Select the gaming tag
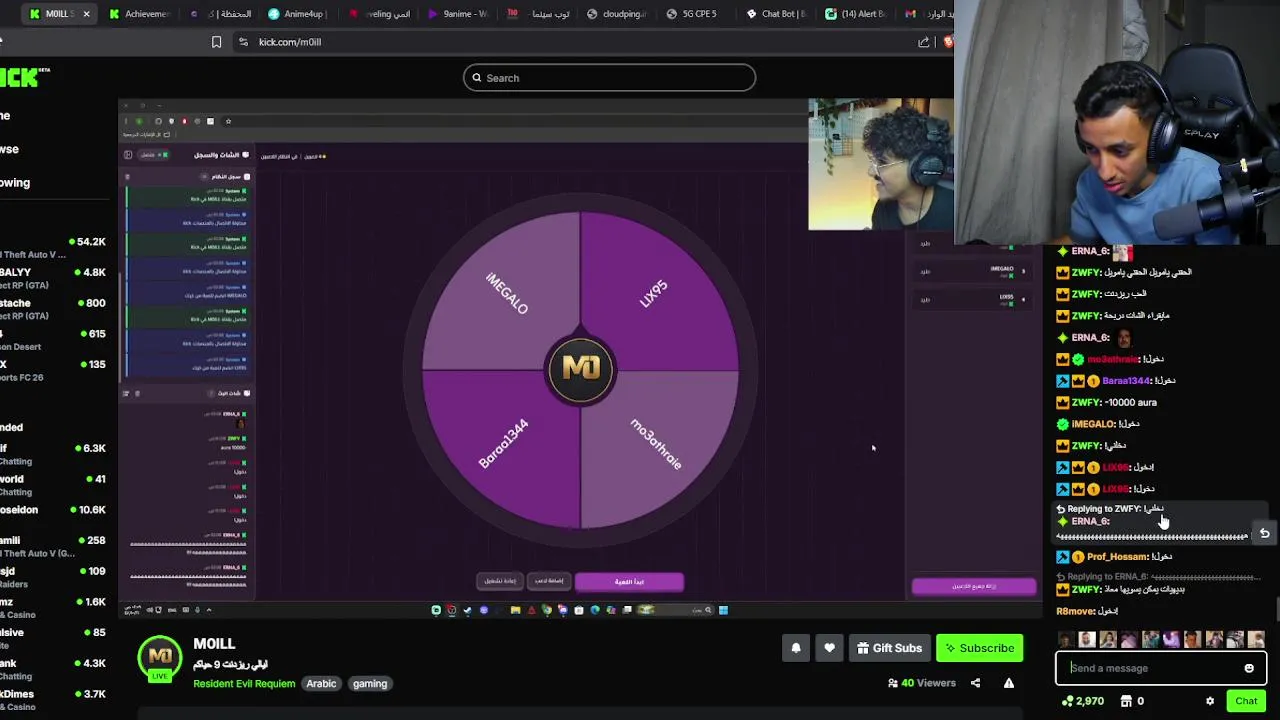1280x720 pixels. coord(370,684)
